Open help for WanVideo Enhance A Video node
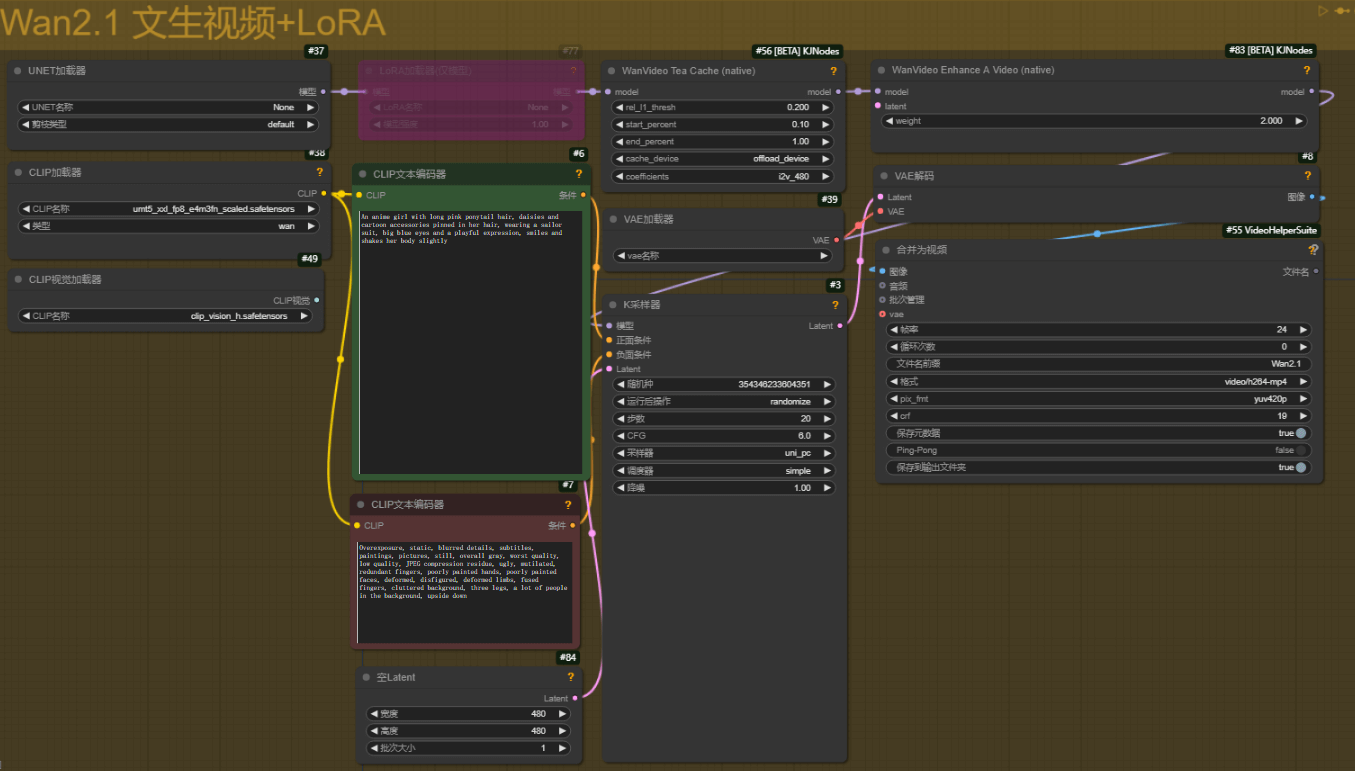Image resolution: width=1355 pixels, height=771 pixels. click(x=1306, y=70)
